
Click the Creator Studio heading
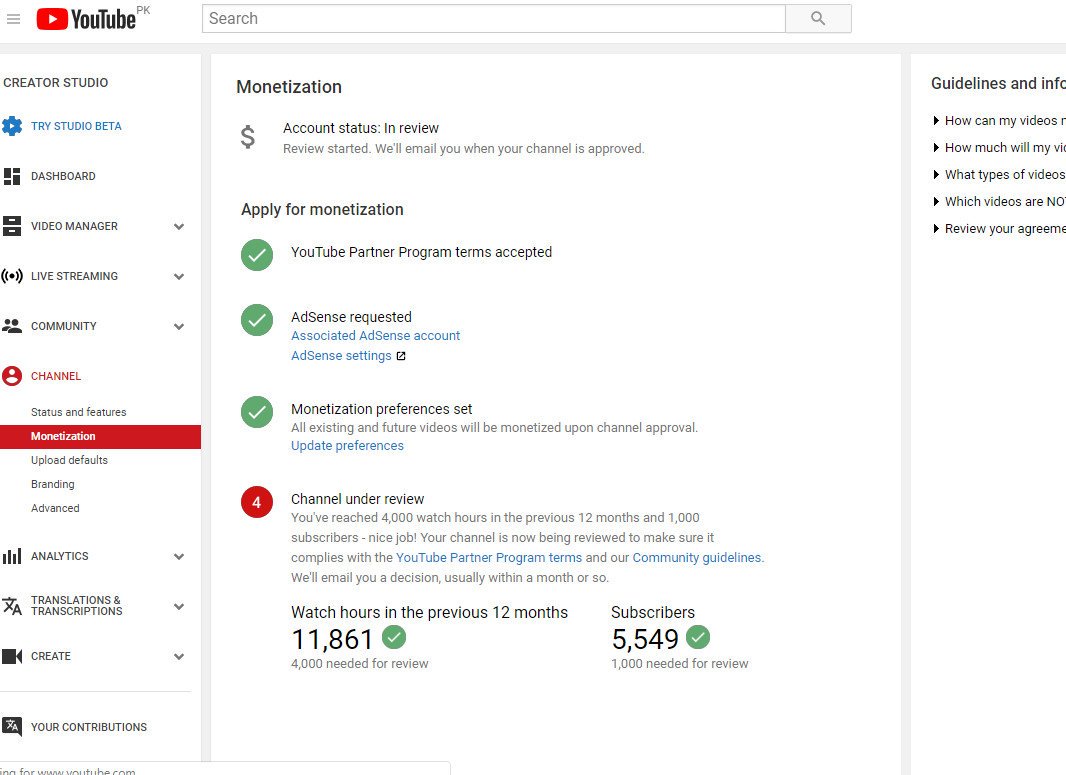(56, 82)
